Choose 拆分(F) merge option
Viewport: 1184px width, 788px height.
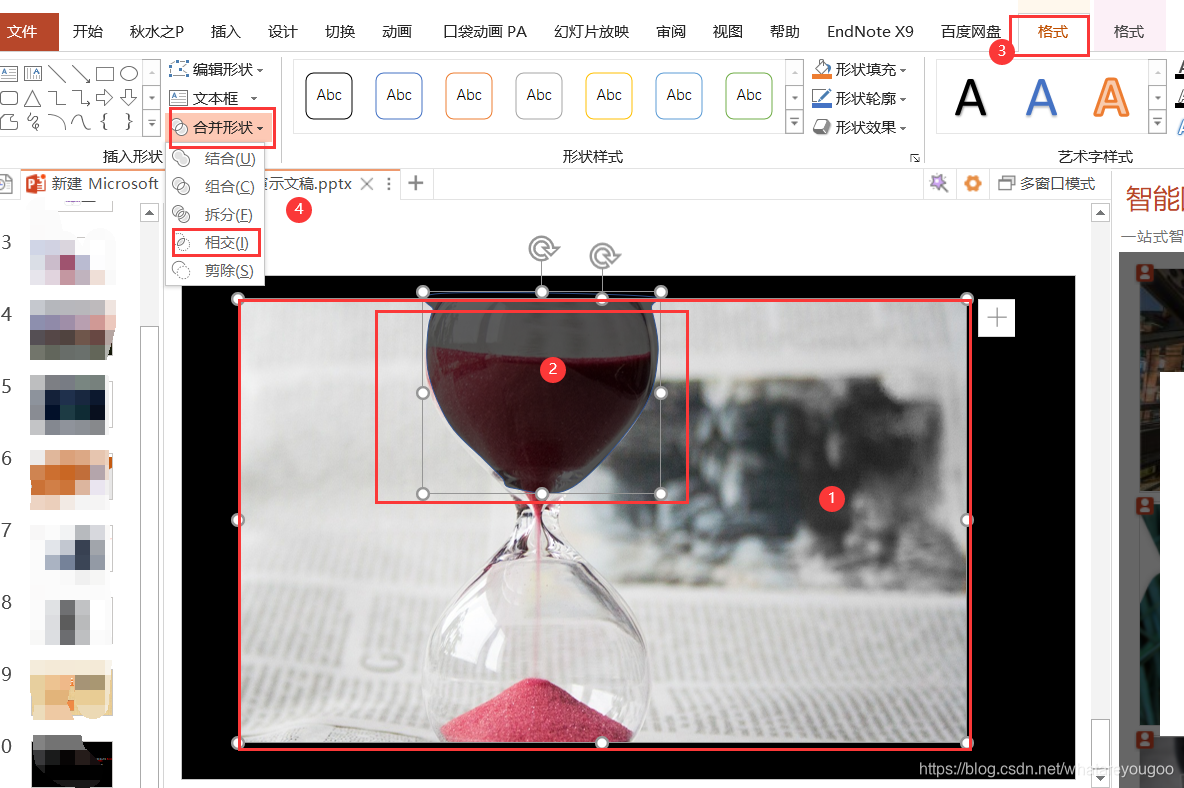[x=215, y=214]
